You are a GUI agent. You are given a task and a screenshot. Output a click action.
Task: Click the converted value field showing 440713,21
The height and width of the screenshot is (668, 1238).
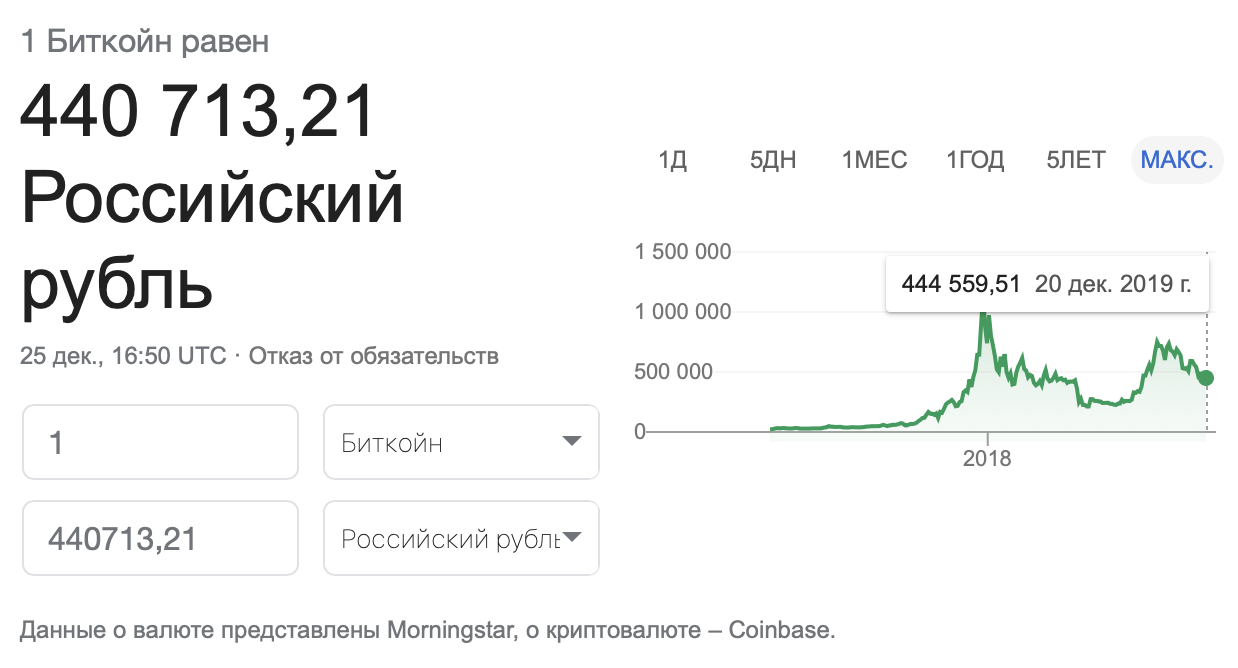tap(160, 538)
